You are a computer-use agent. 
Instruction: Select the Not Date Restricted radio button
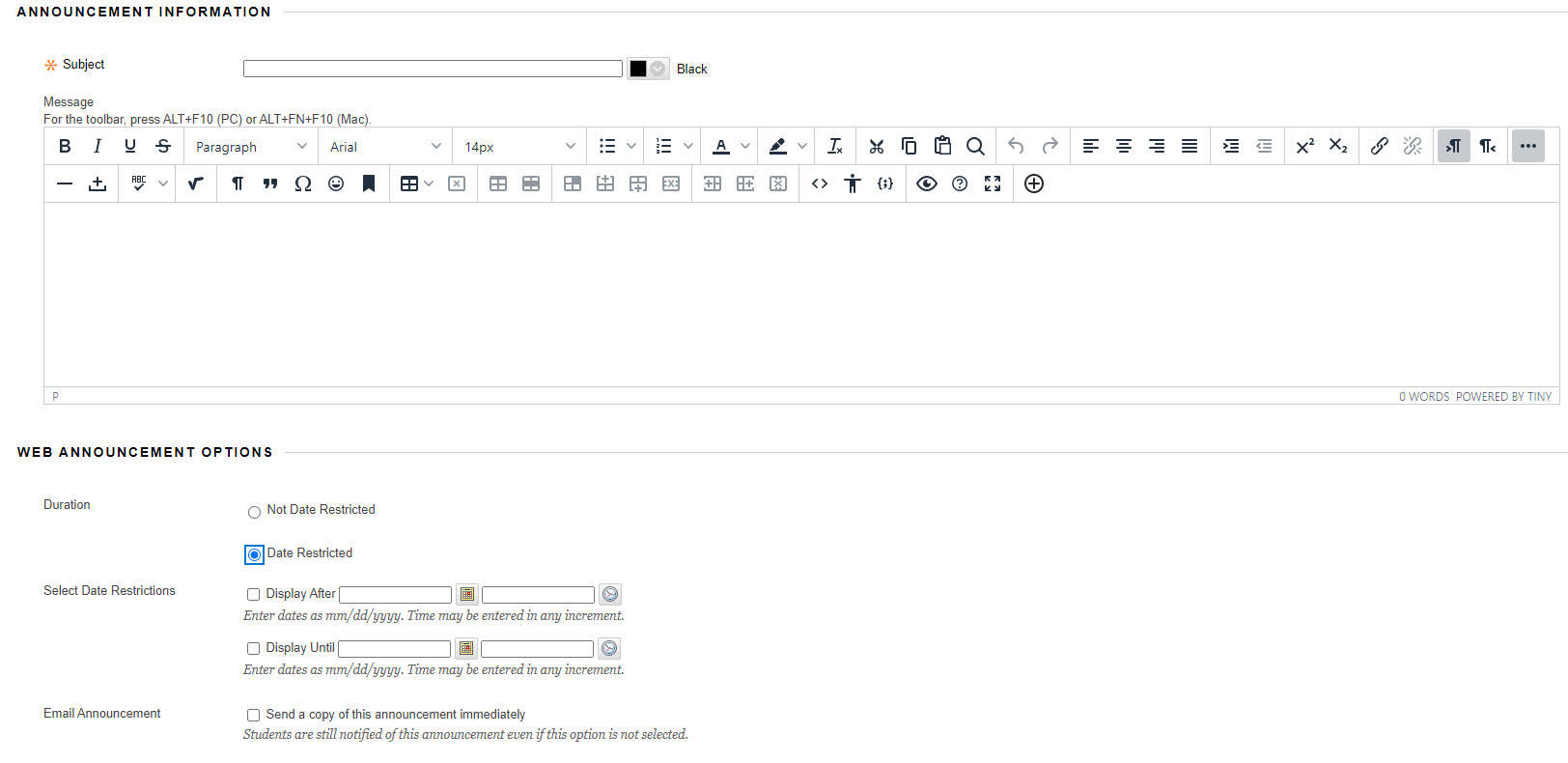254,512
